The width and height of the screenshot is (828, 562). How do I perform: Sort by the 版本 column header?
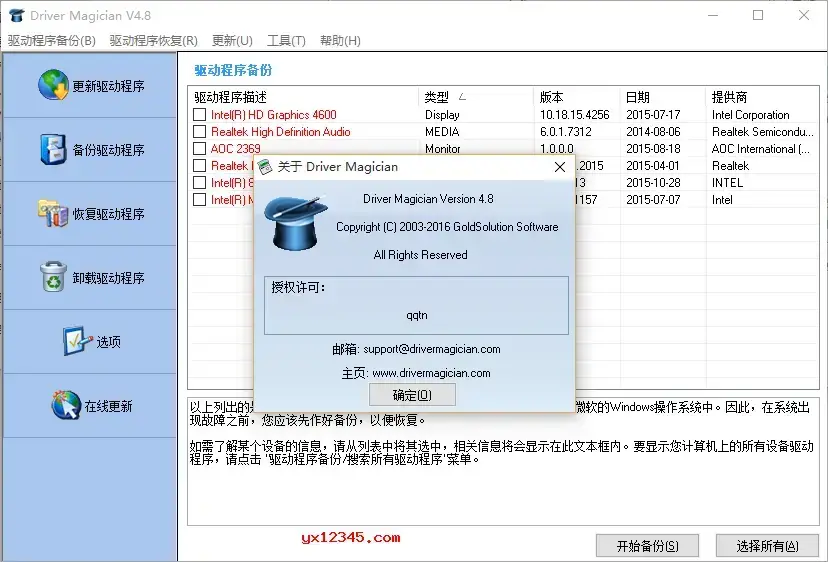click(577, 97)
